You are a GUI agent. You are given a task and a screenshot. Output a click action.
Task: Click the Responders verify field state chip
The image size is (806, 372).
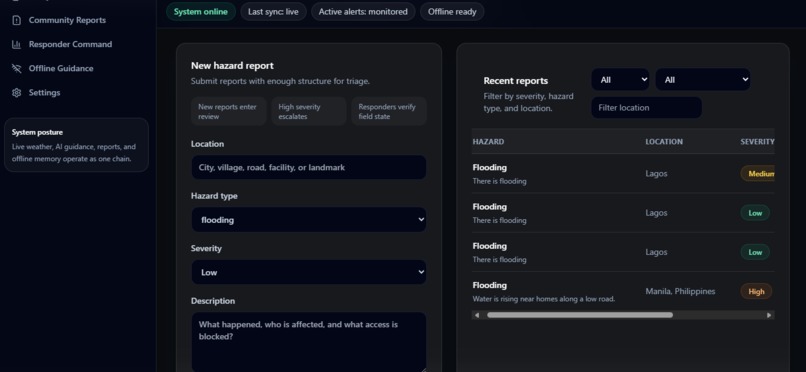(389, 111)
